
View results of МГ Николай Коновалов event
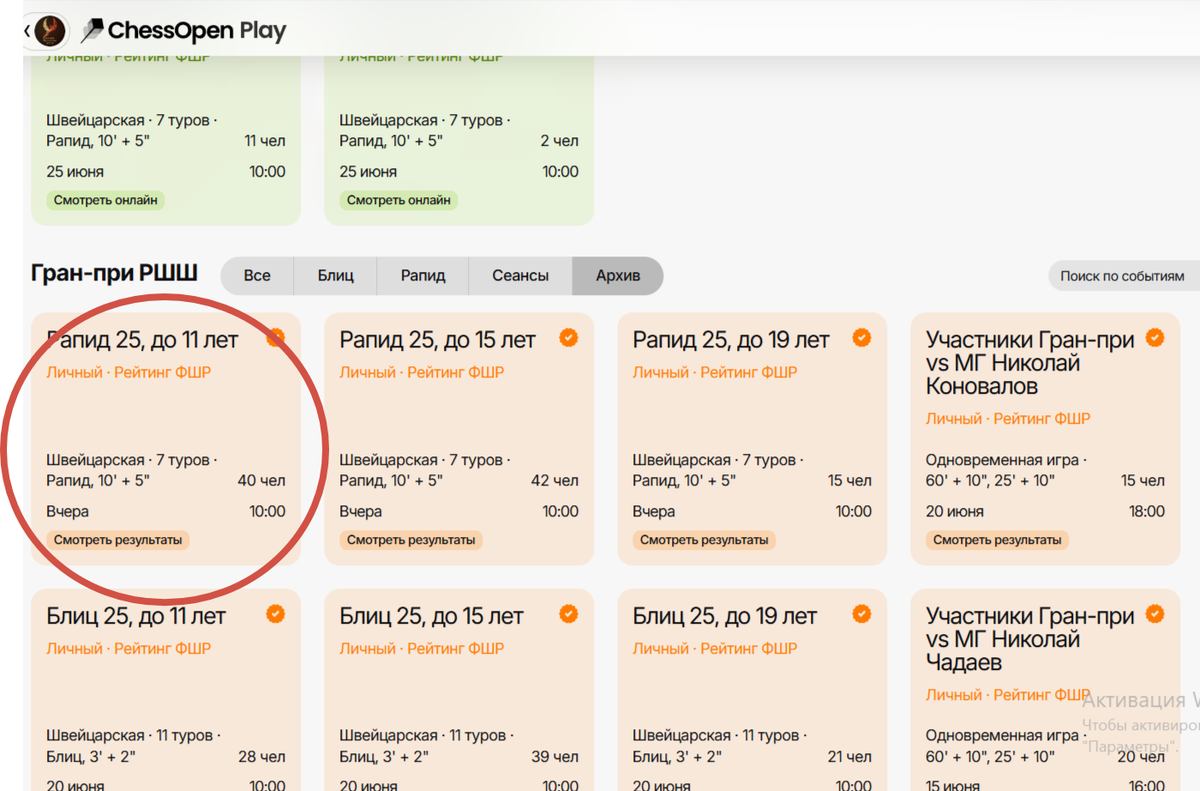click(x=997, y=540)
